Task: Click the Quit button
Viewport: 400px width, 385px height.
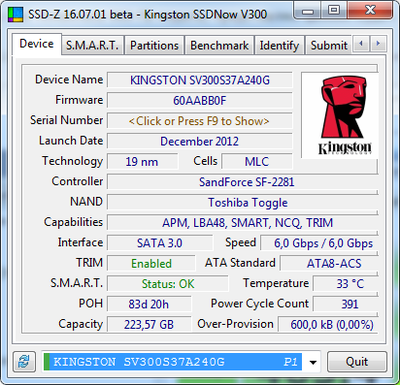Action: click(357, 362)
